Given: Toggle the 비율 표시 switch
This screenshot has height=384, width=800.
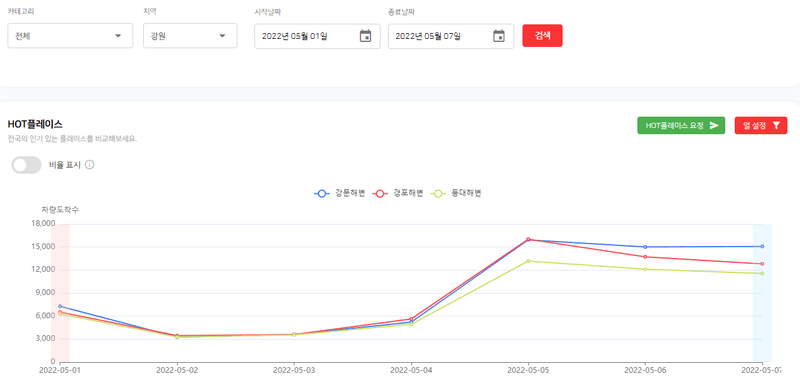Looking at the screenshot, I should 26,165.
